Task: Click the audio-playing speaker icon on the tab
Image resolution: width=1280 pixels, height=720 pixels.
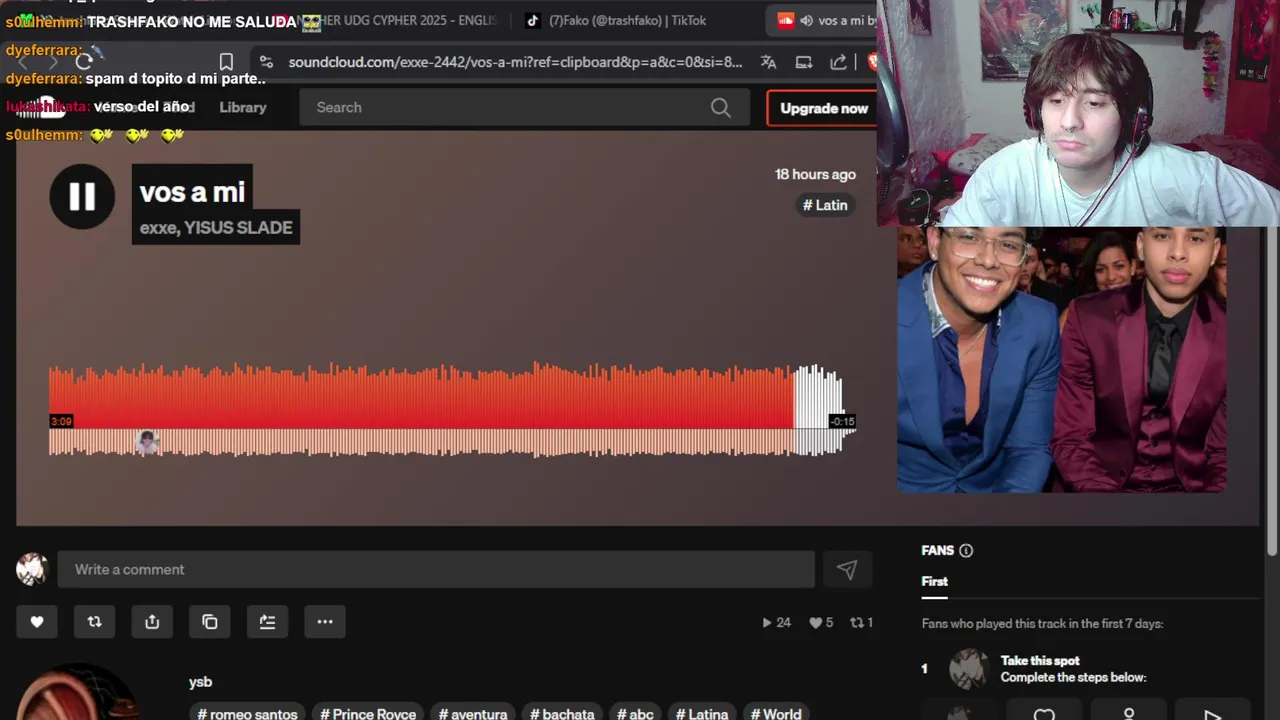Action: (x=806, y=21)
